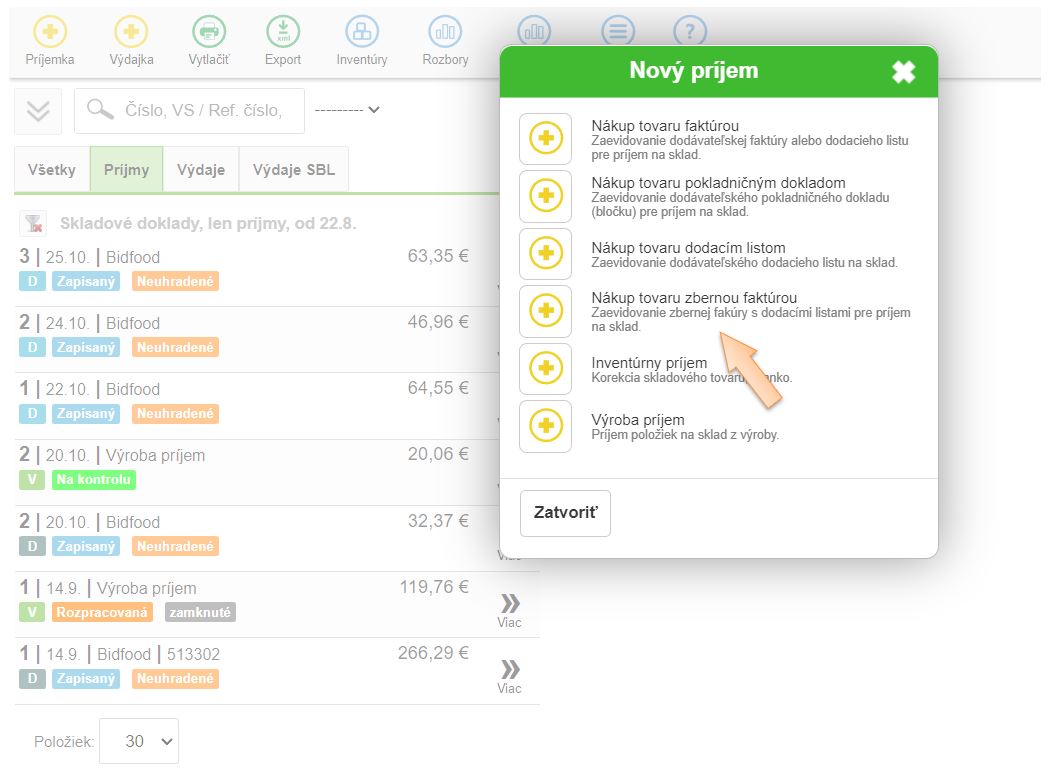The width and height of the screenshot is (1059, 781).
Task: Close the Nový príjem dialog with X
Action: pos(903,72)
